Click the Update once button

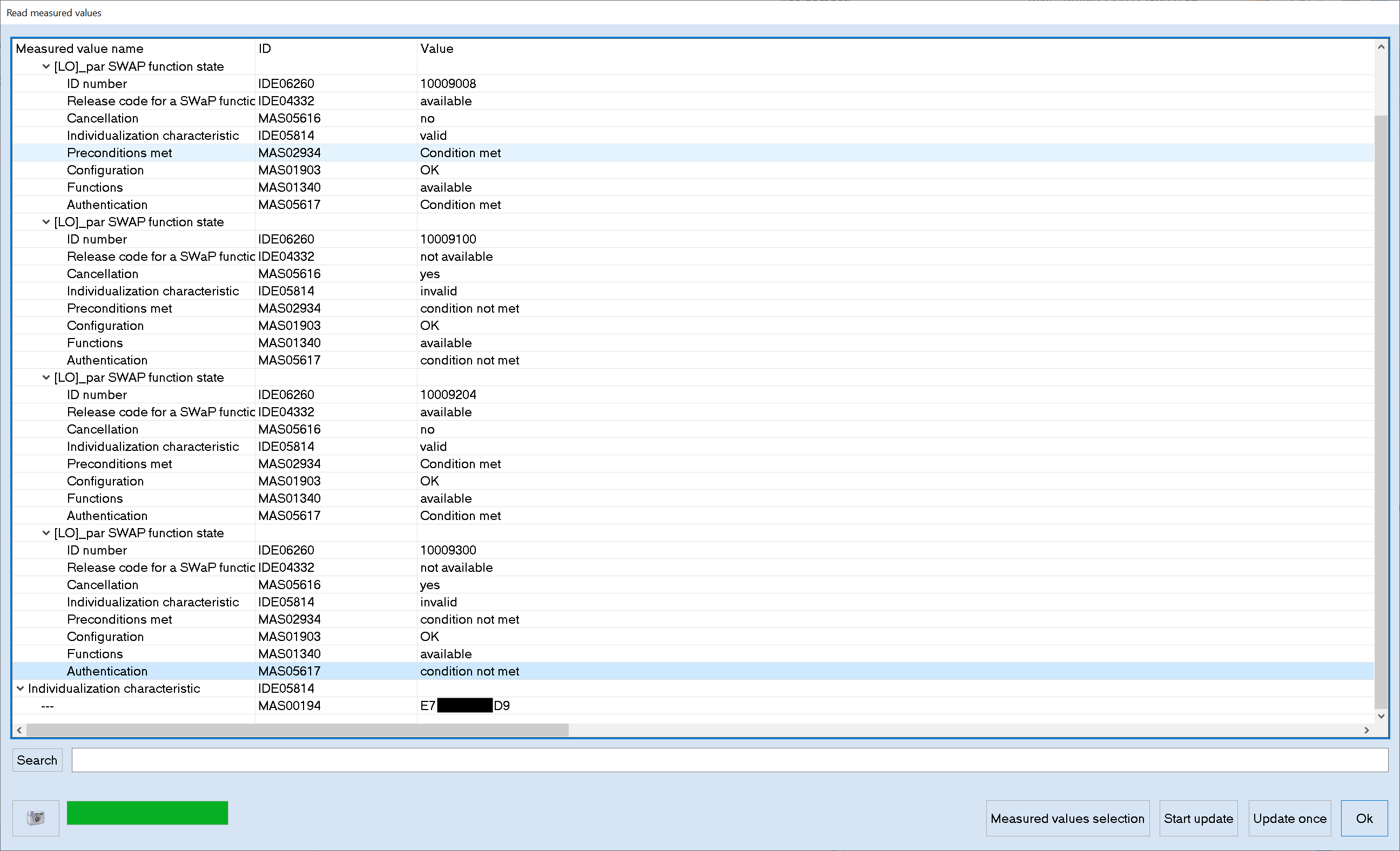[1289, 818]
